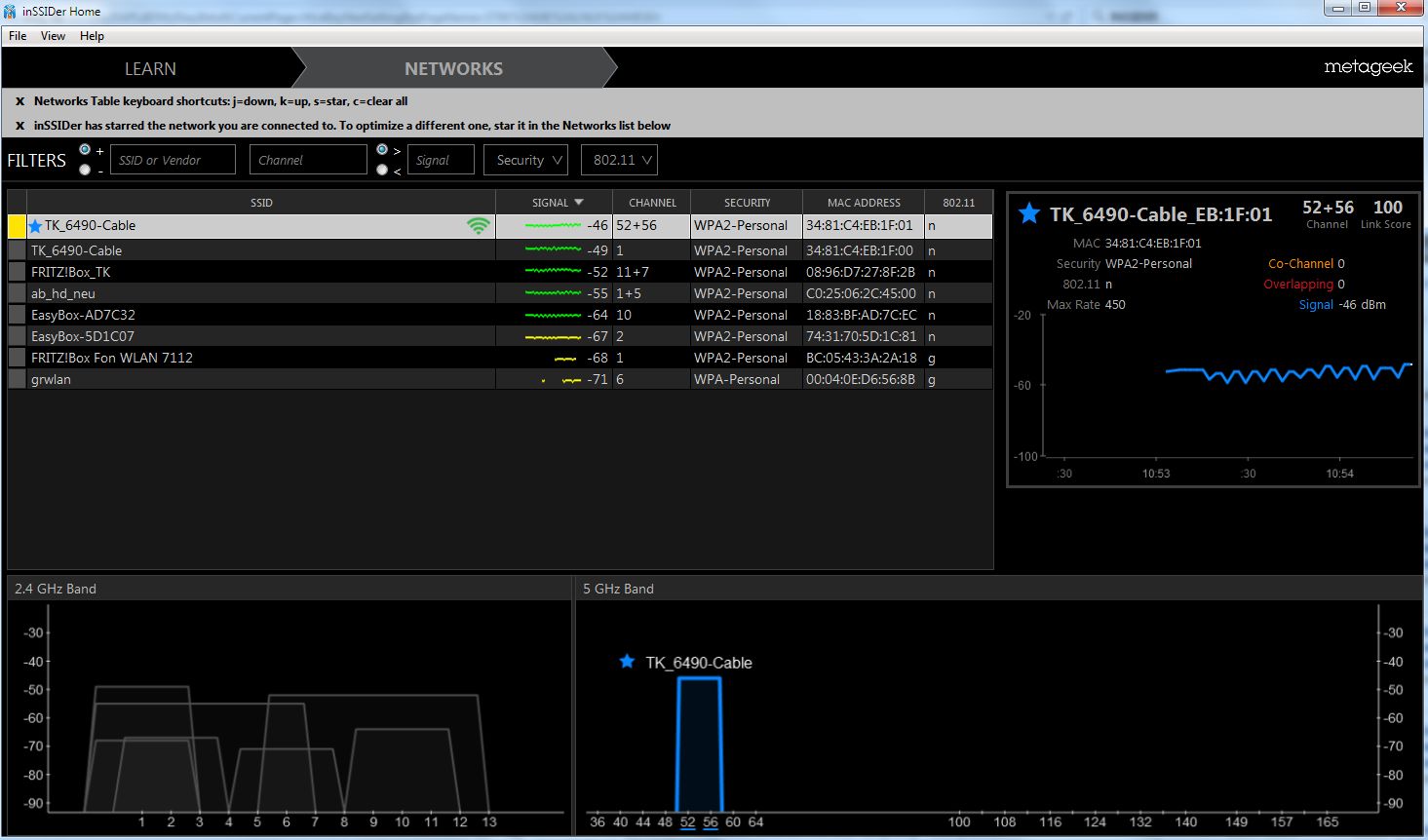
Task: Select the EasyBox-5D1C07 network row
Action: tap(500, 336)
